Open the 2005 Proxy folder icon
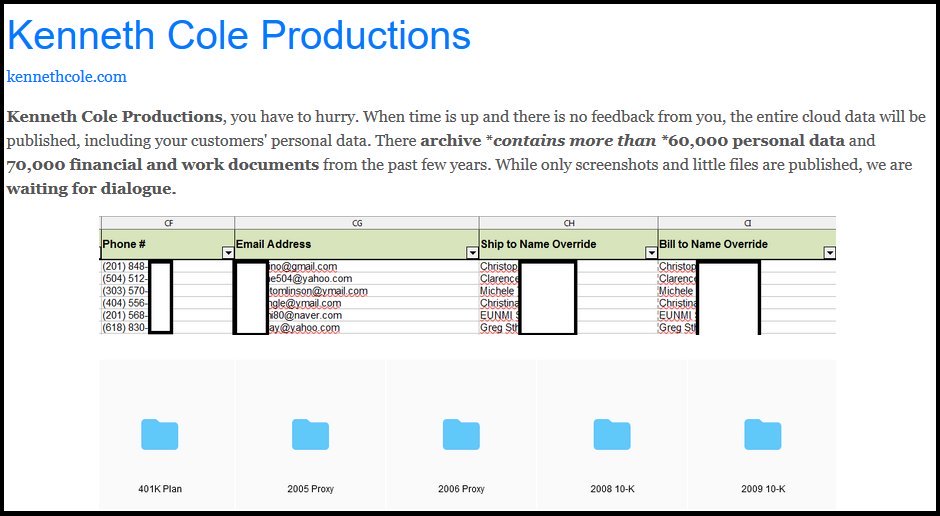Image resolution: width=940 pixels, height=516 pixels. (x=310, y=435)
